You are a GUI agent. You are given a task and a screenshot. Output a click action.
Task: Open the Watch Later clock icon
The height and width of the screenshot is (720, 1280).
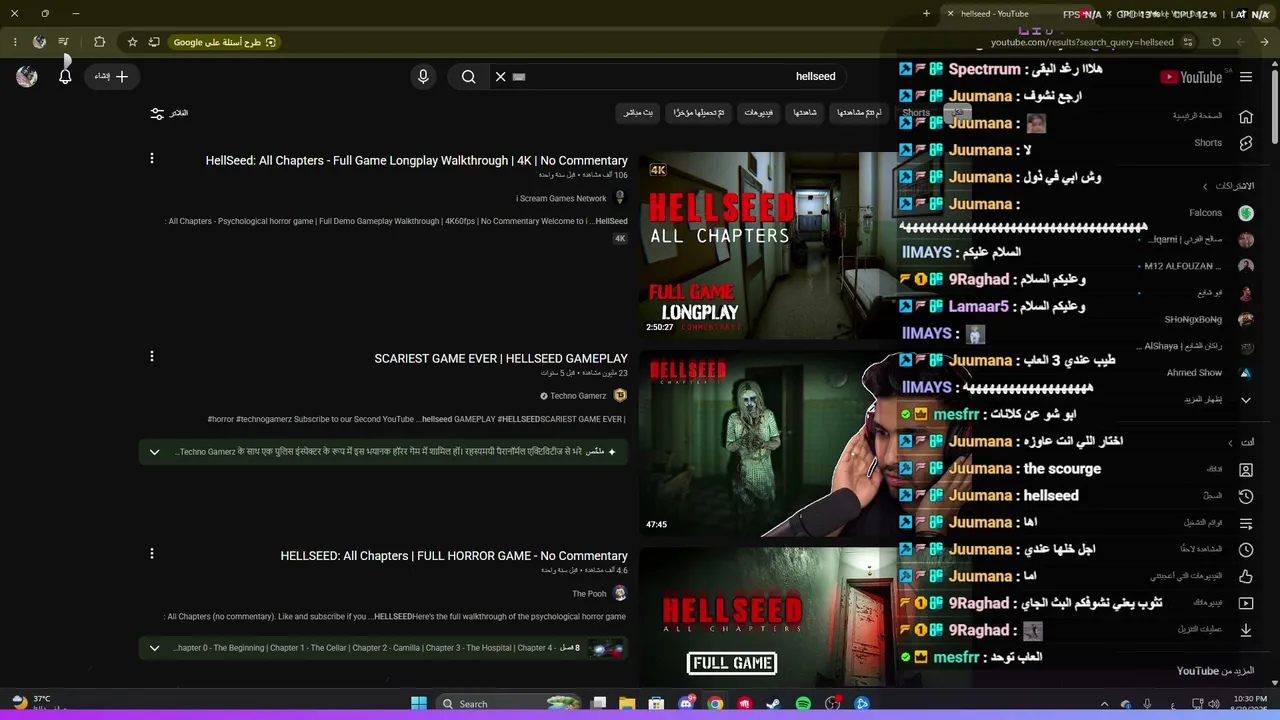1246,550
